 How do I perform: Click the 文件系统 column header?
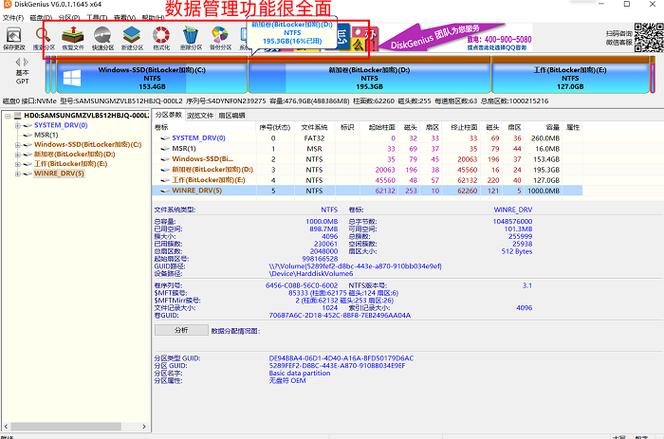pos(314,127)
